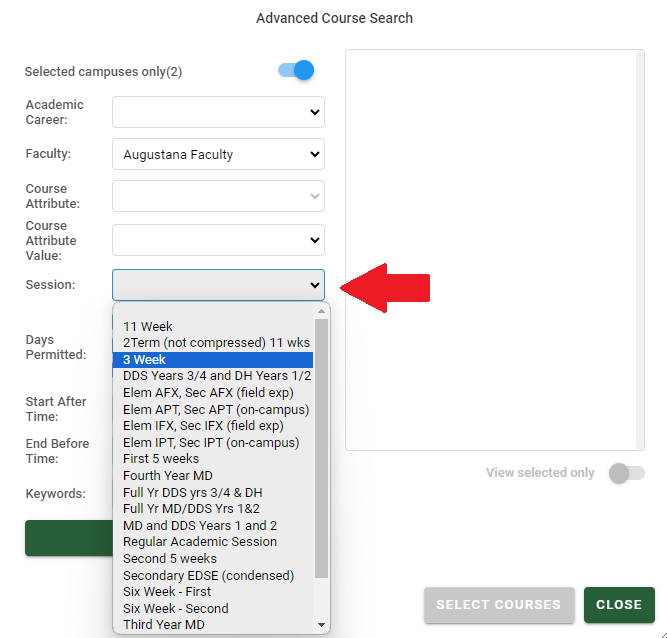Expand the Course Attribute Value dropdown

pos(218,240)
